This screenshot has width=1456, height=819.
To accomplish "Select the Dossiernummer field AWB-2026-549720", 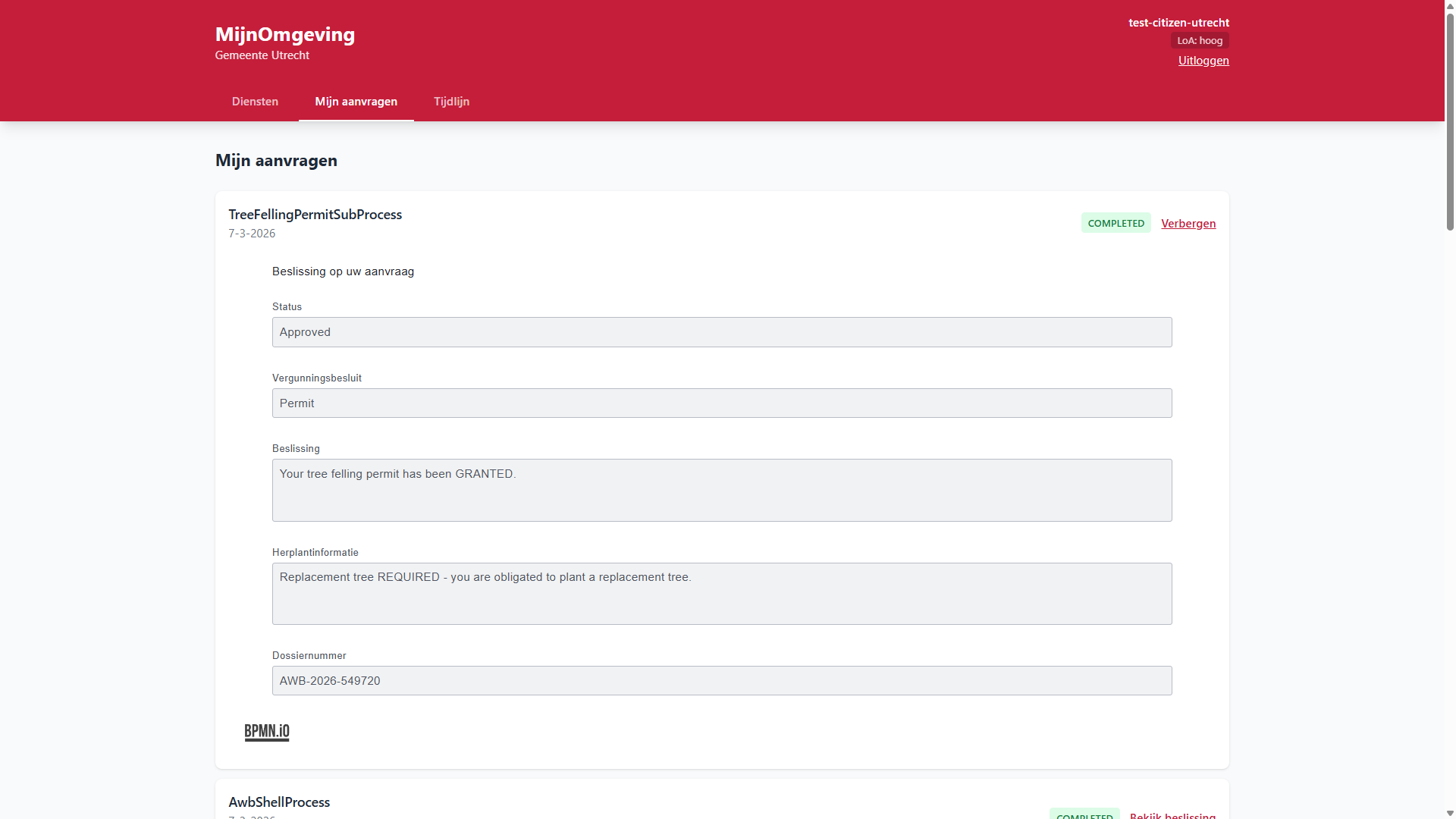I will (721, 680).
